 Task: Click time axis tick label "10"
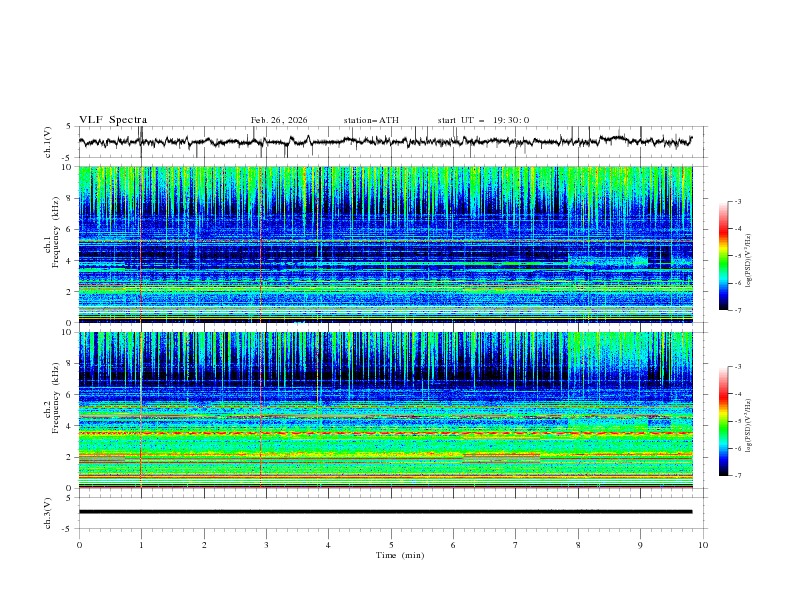[x=703, y=545]
